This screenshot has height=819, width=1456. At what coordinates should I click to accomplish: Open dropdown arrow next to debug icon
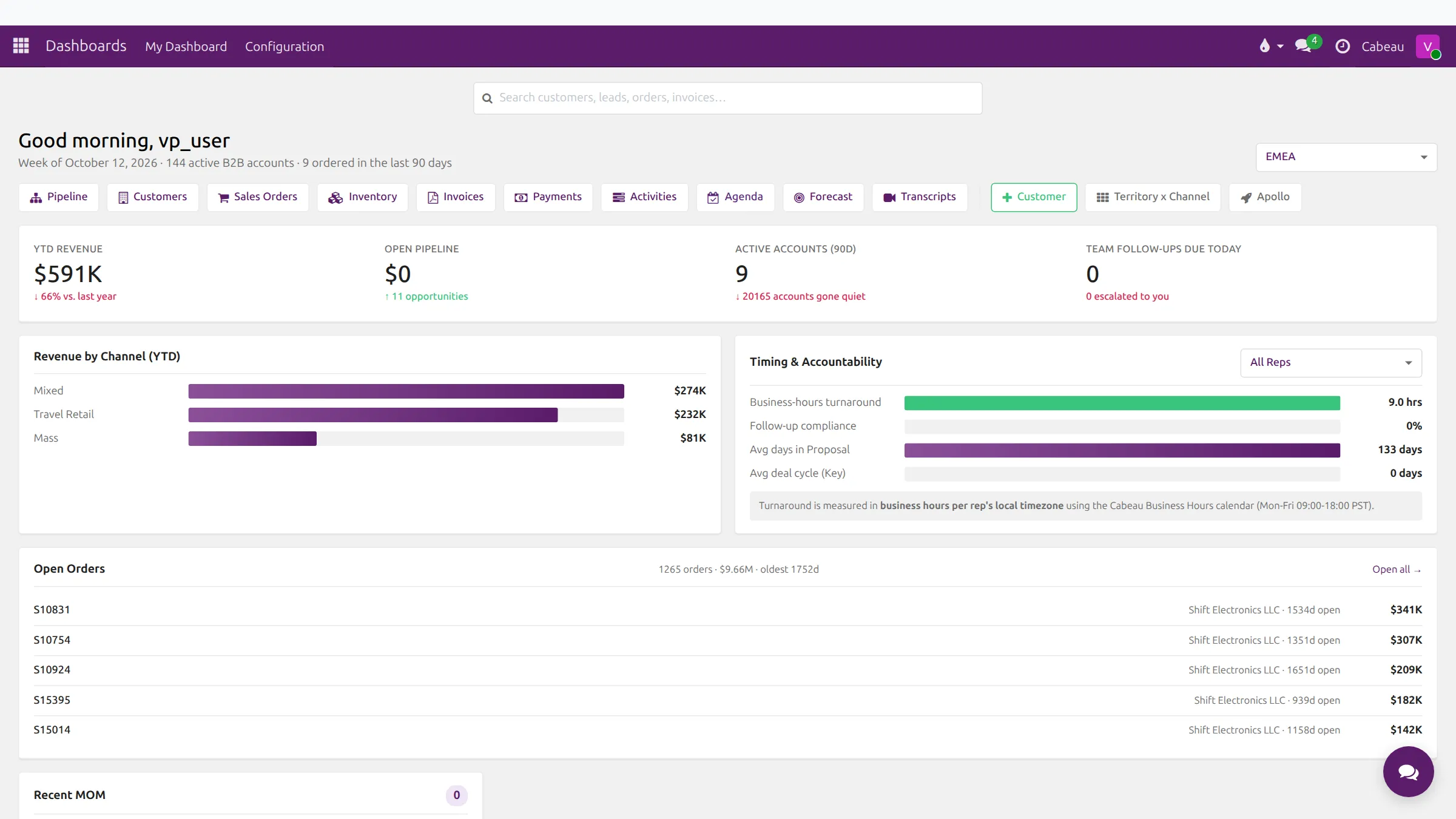coord(1280,47)
